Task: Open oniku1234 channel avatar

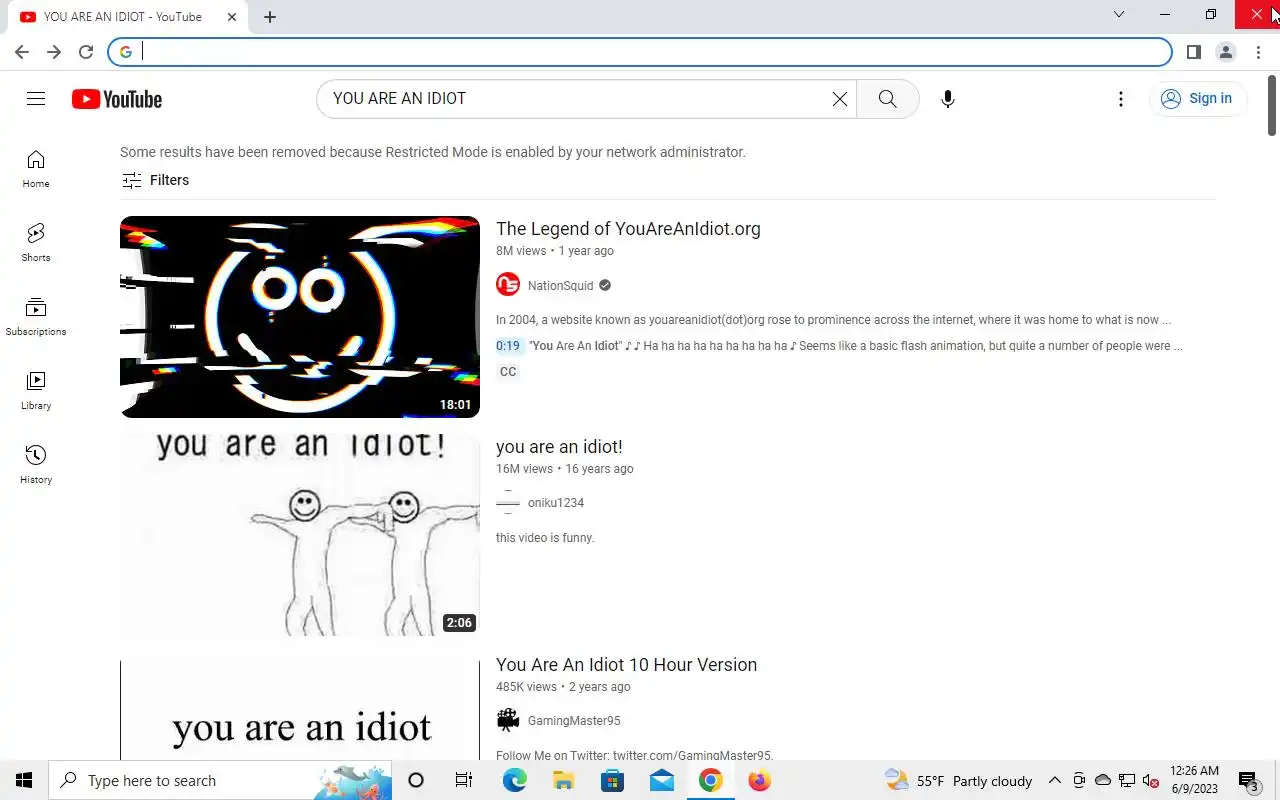Action: click(508, 503)
